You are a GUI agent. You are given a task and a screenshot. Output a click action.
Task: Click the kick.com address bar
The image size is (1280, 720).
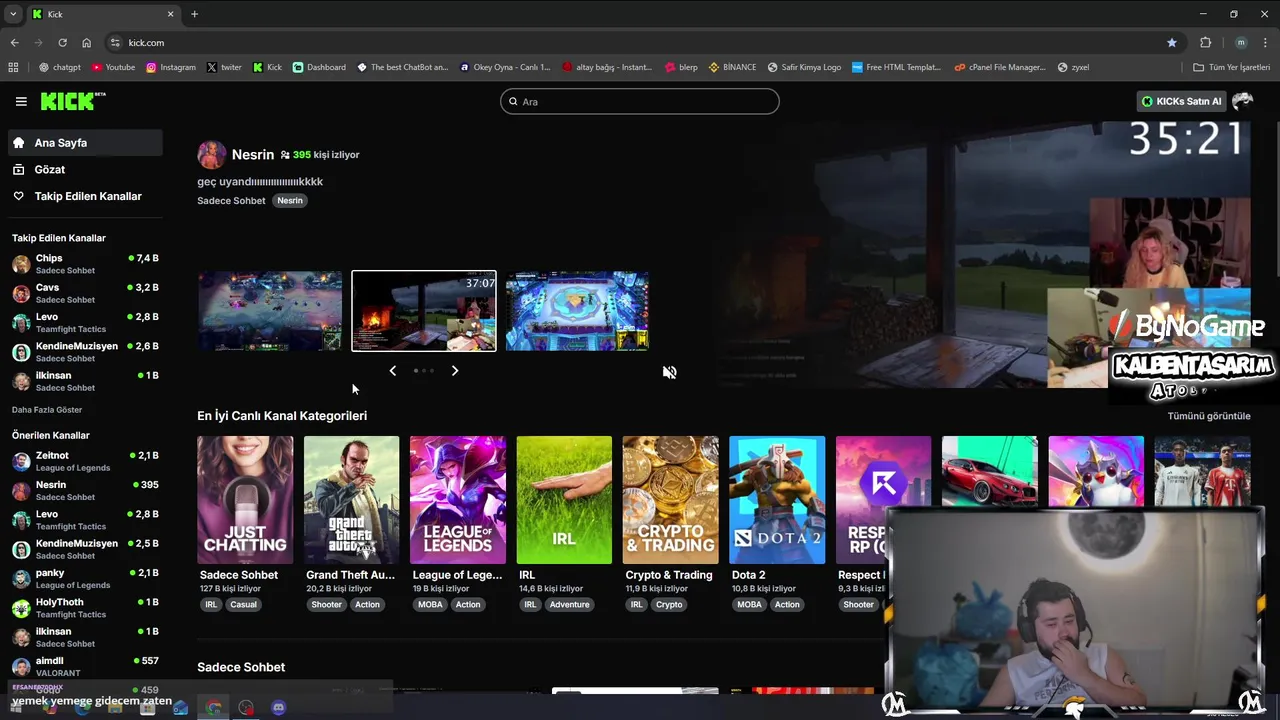640,43
